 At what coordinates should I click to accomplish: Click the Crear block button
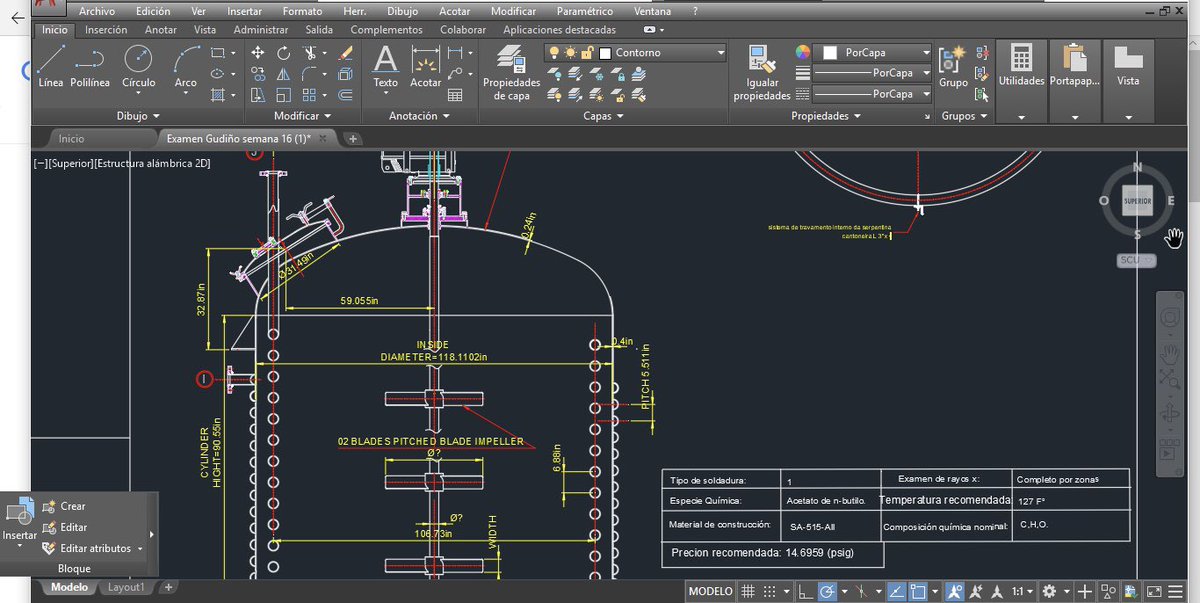[x=64, y=506]
